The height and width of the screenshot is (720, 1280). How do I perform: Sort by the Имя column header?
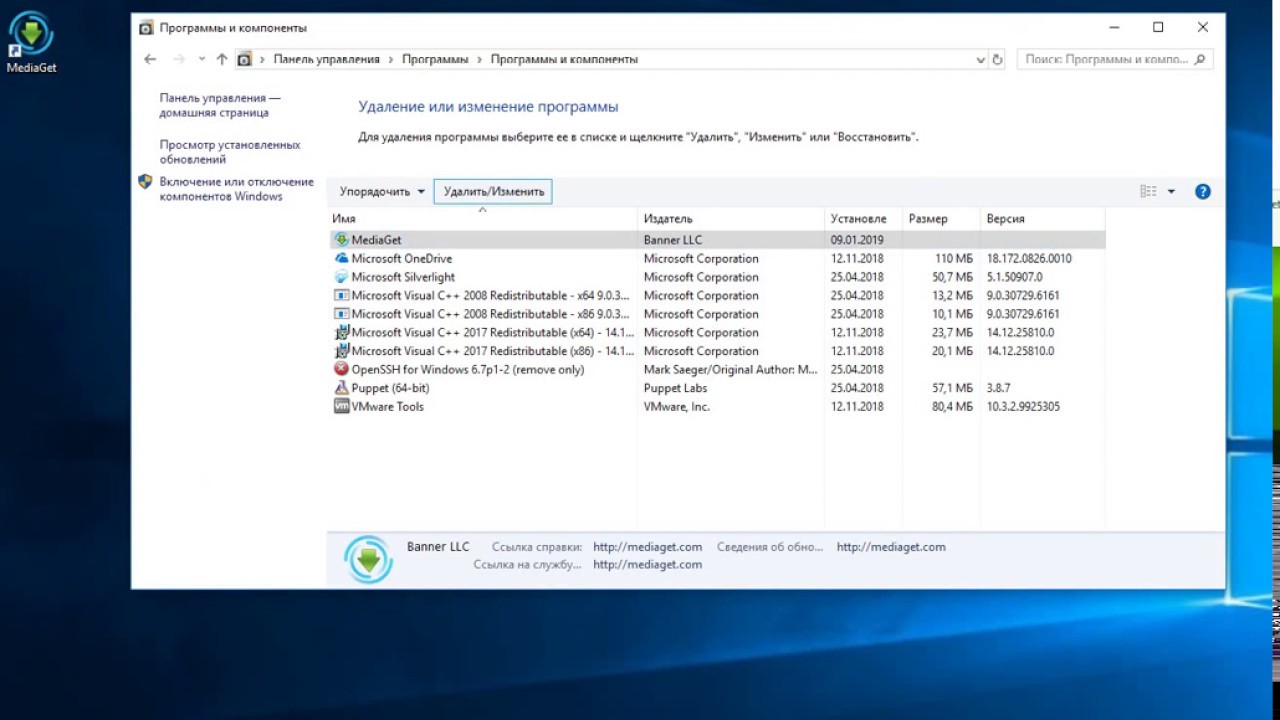pyautogui.click(x=483, y=218)
